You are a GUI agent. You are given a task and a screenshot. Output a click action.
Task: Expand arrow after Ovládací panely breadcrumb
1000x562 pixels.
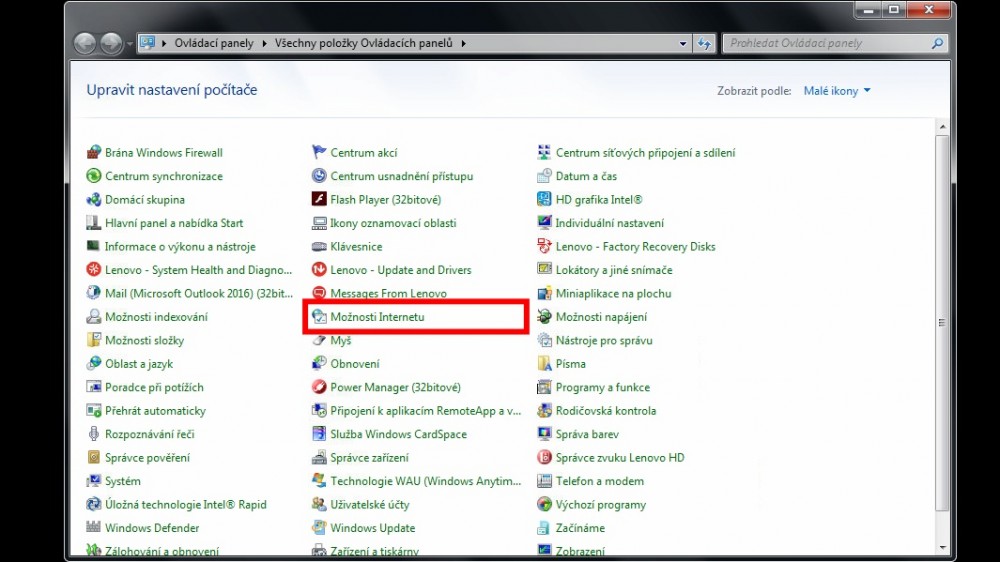coord(265,44)
